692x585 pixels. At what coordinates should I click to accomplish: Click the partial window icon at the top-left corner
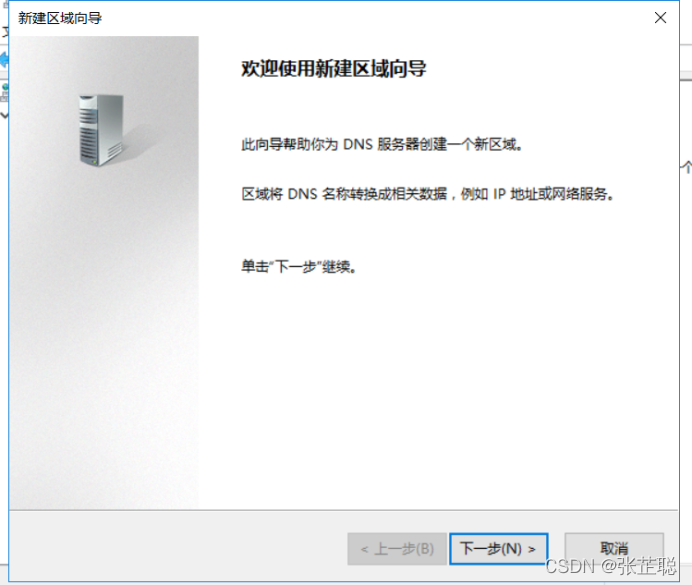pyautogui.click(x=5, y=5)
